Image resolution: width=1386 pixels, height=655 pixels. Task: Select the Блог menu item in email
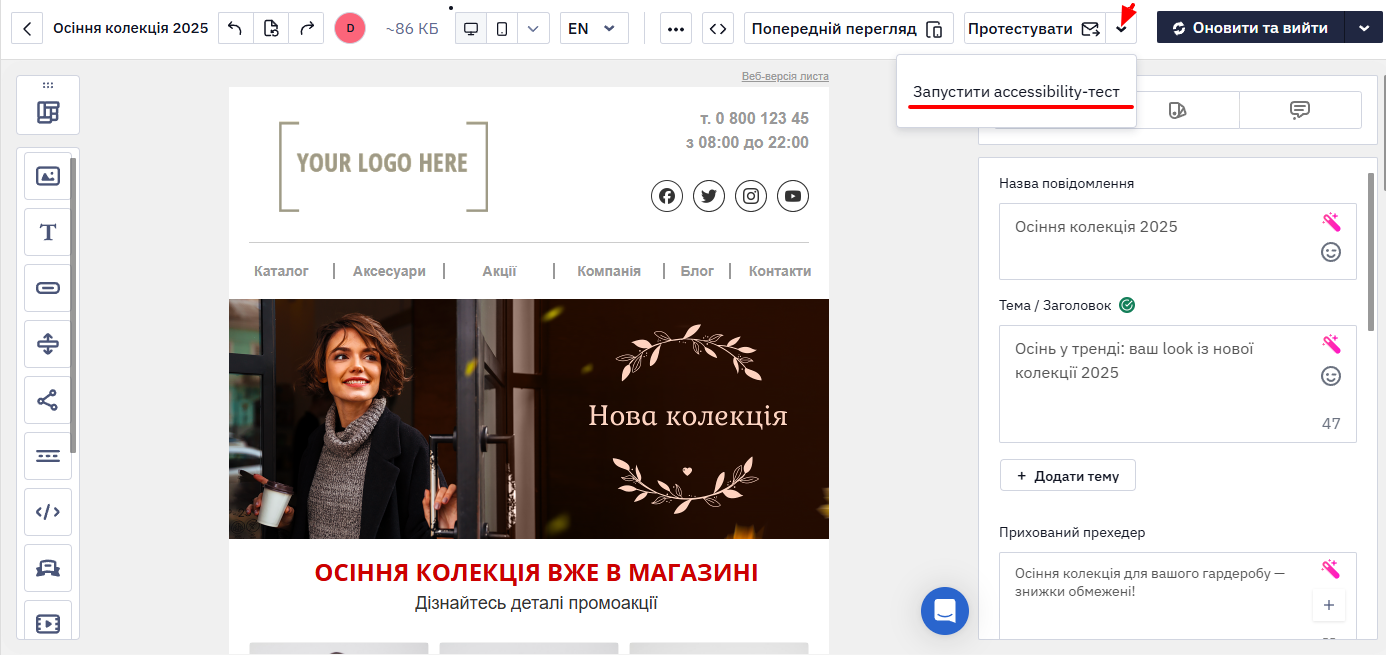pyautogui.click(x=698, y=271)
